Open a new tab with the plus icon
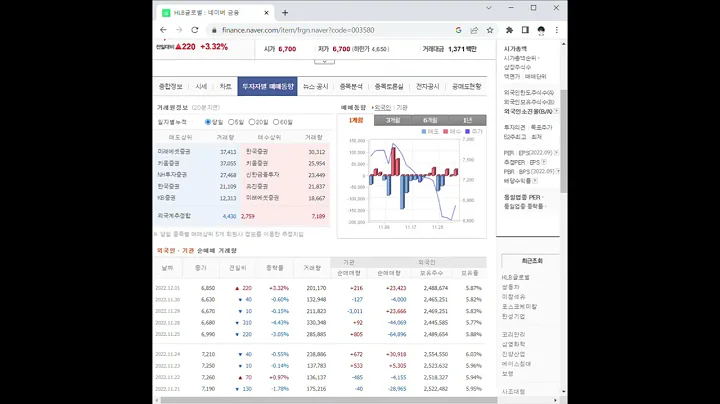This screenshot has height=404, width=720. pyautogui.click(x=285, y=13)
